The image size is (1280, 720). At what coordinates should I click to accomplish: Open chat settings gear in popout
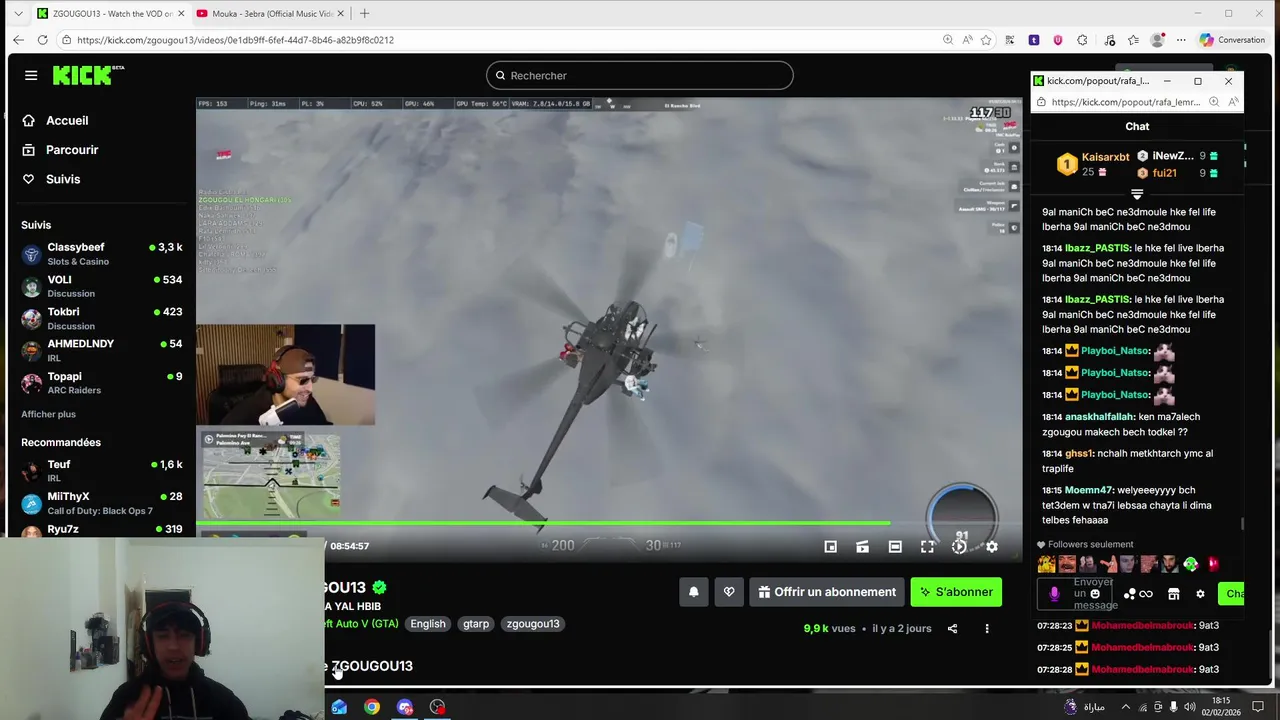click(x=1200, y=594)
